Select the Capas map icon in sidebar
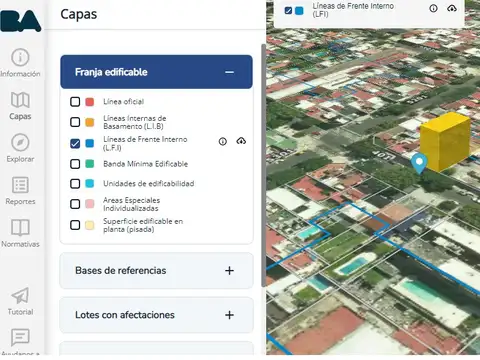 point(20,100)
